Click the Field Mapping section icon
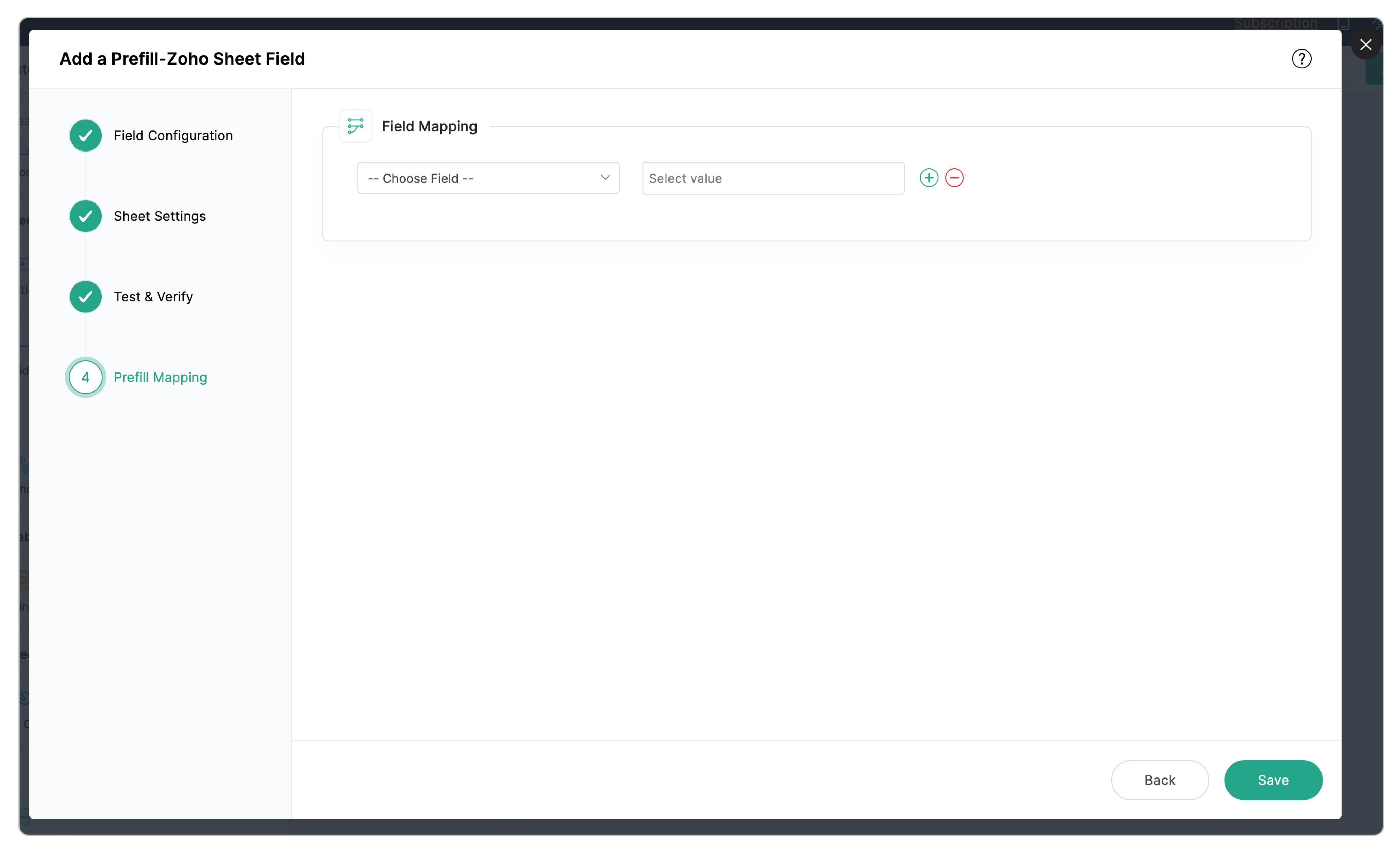This screenshot has height=855, width=1400. 356,126
